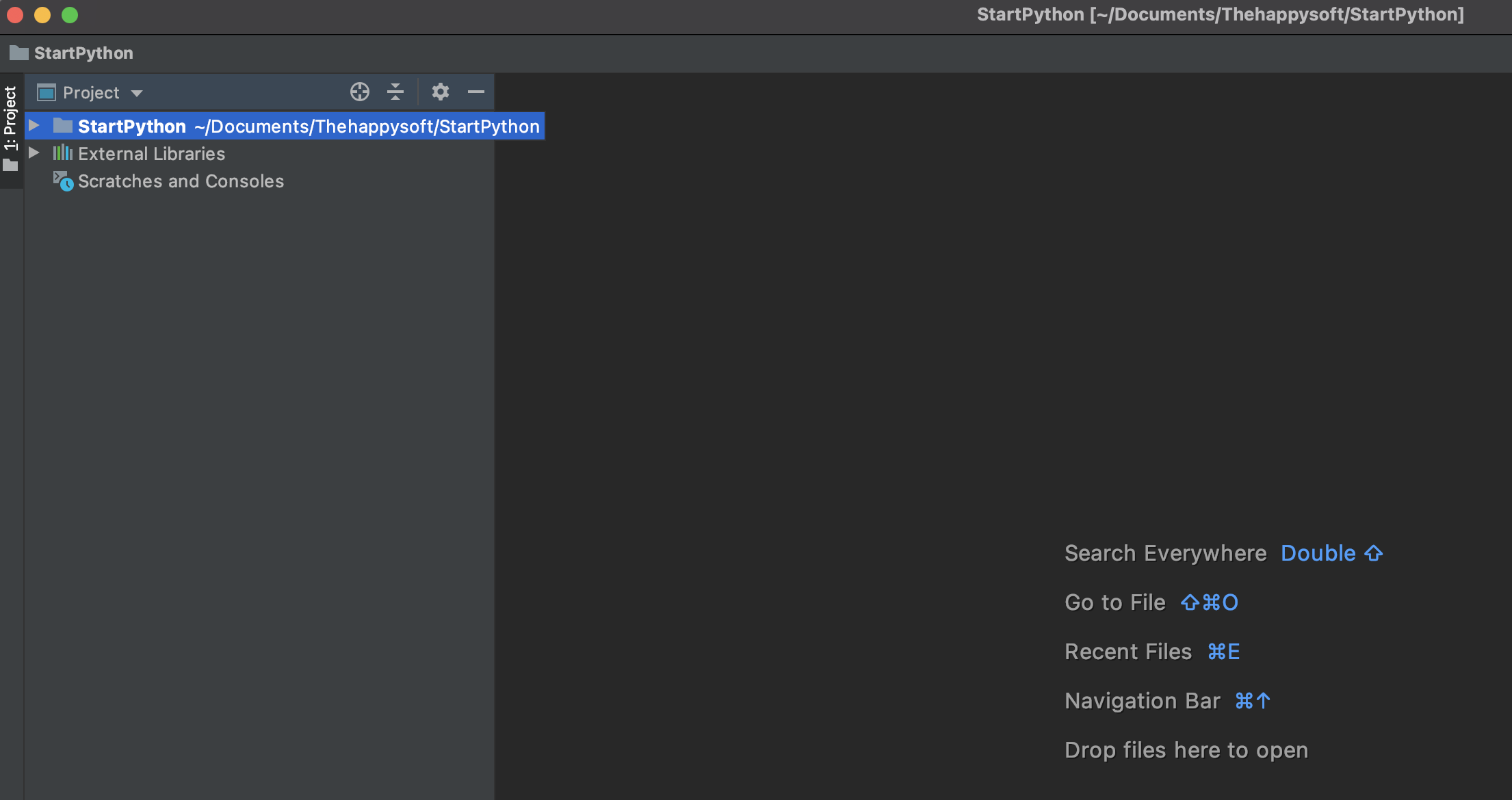Click the StartPython folder icon in tree

(63, 126)
